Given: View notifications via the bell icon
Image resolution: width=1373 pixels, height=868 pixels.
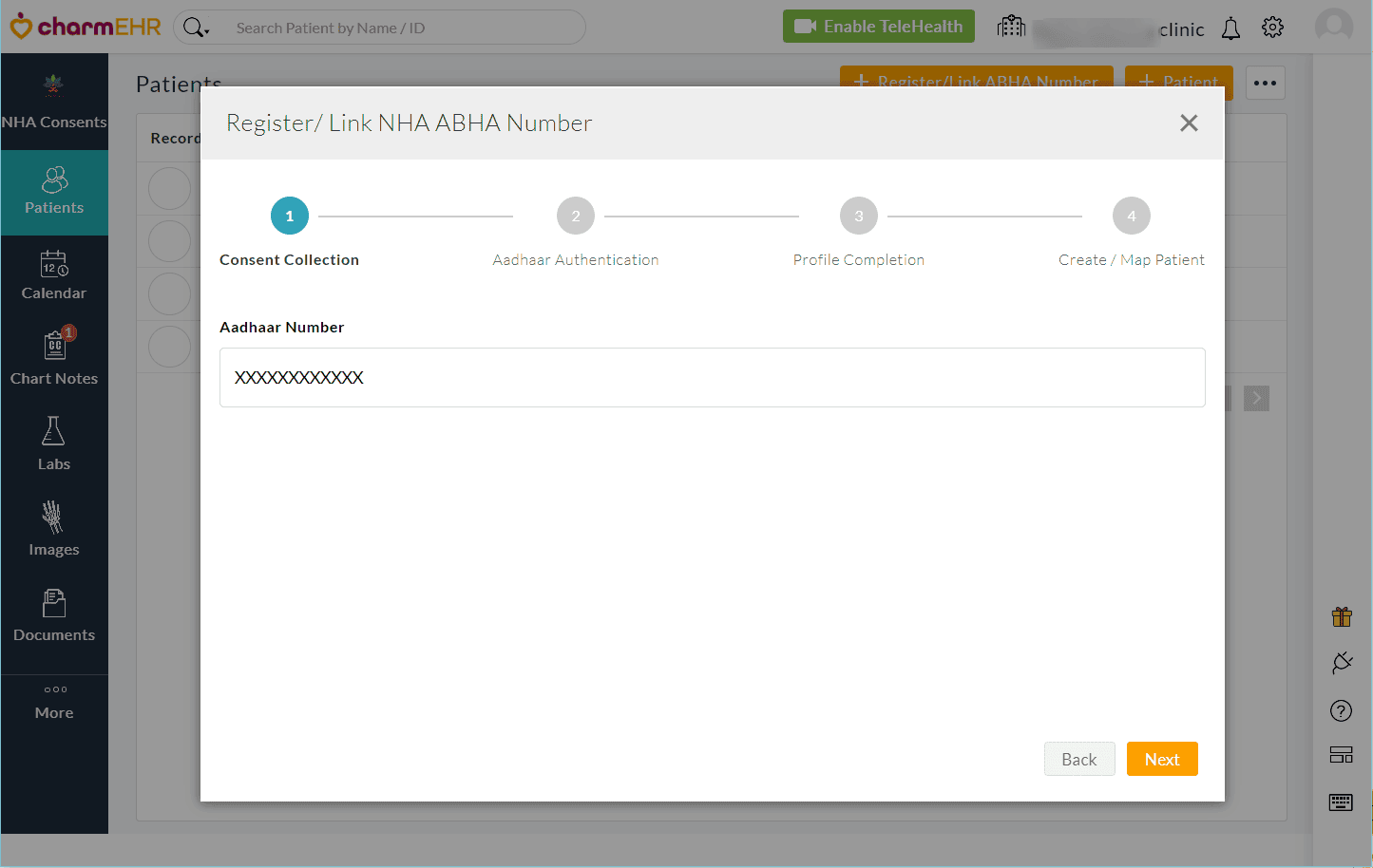Looking at the screenshot, I should (1230, 28).
